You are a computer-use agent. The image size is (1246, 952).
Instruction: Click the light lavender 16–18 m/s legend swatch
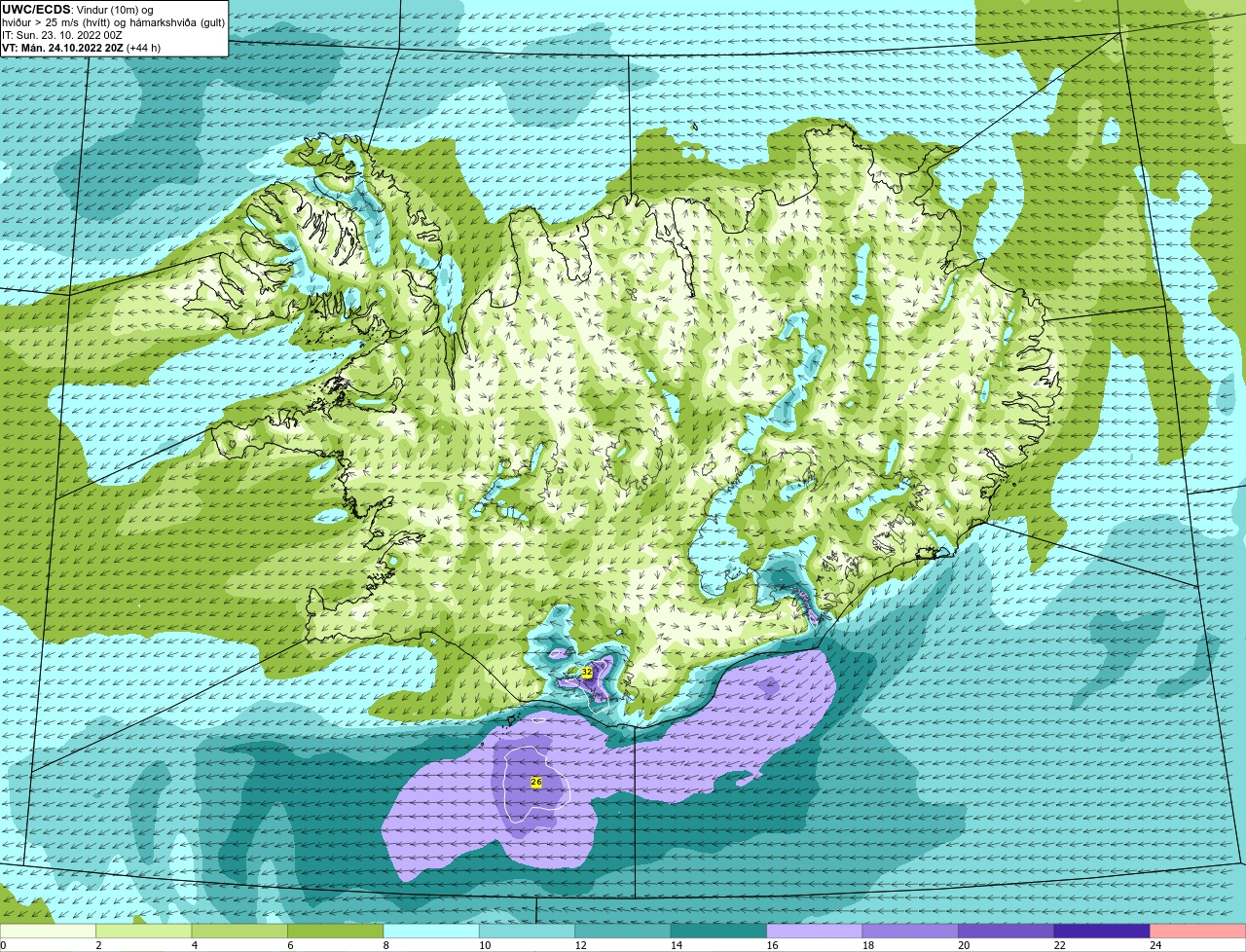(815, 931)
